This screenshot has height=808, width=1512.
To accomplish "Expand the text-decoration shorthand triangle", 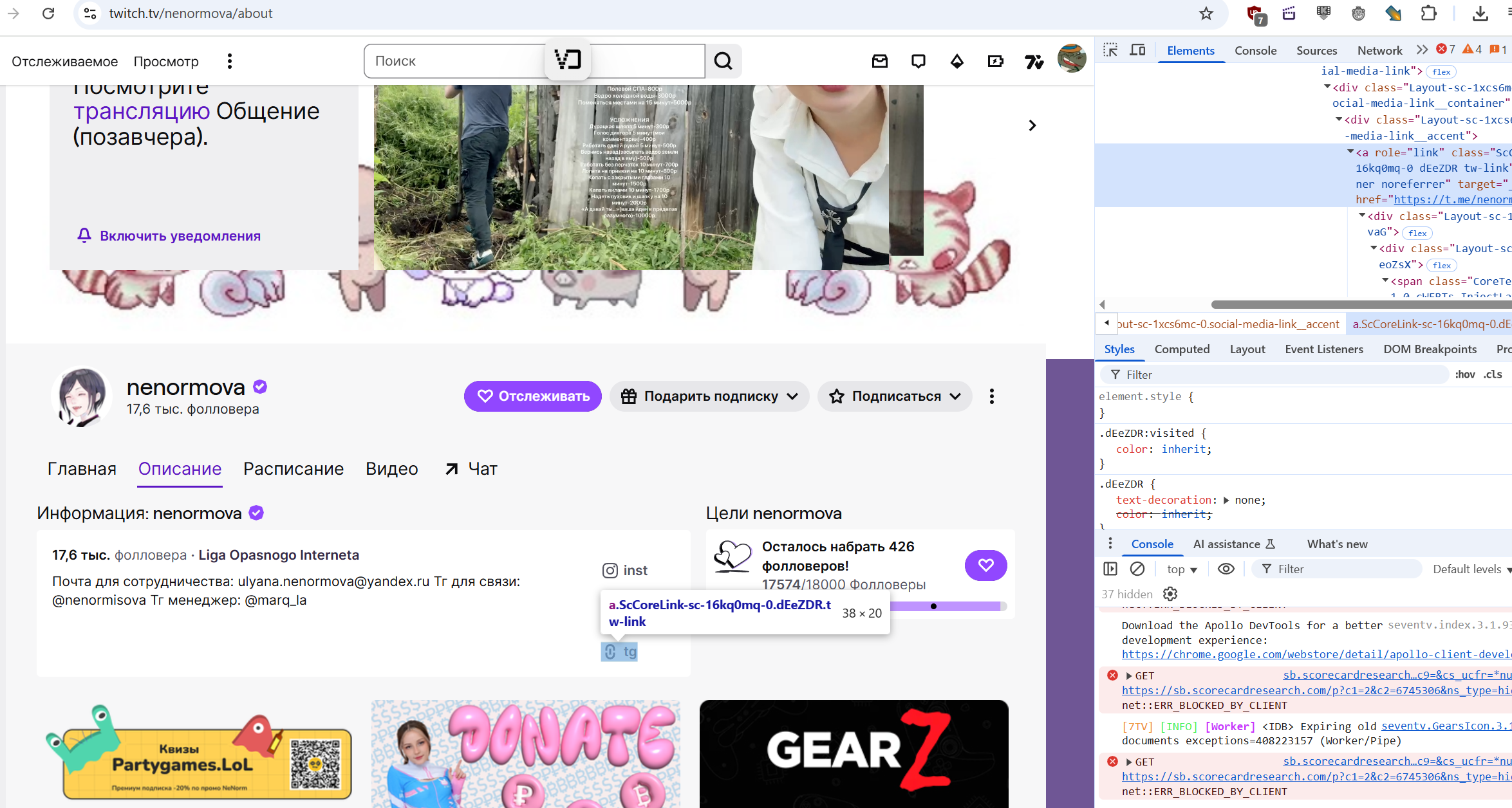I will (x=1226, y=500).
